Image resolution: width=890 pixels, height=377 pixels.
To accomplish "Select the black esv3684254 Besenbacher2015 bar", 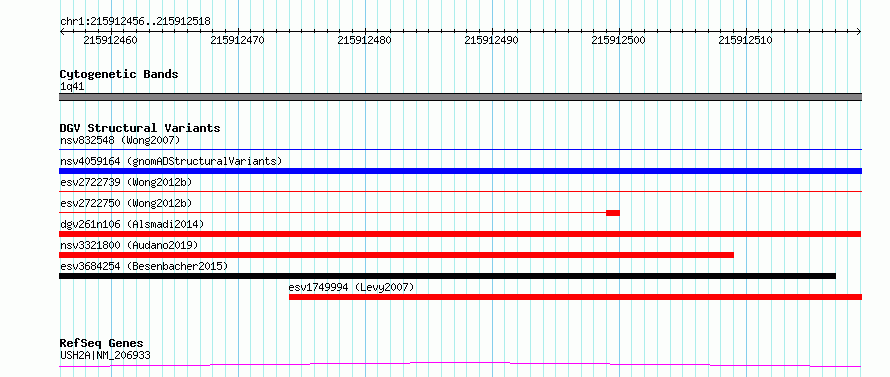I will (448, 276).
